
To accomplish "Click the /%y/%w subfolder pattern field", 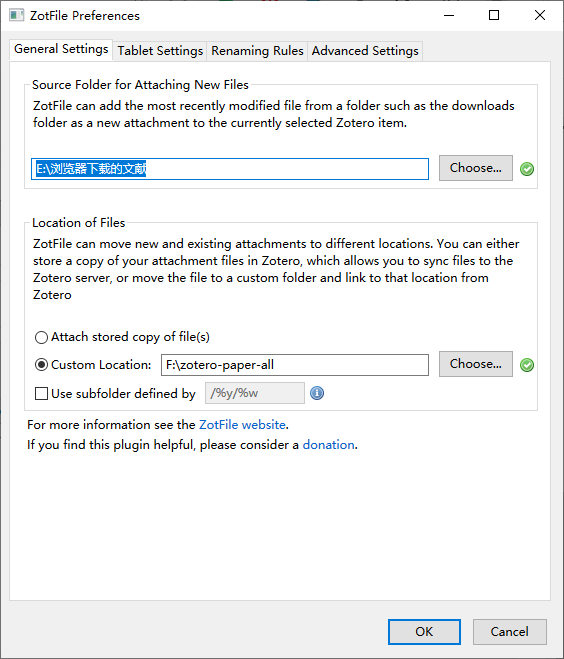I will (x=255, y=393).
